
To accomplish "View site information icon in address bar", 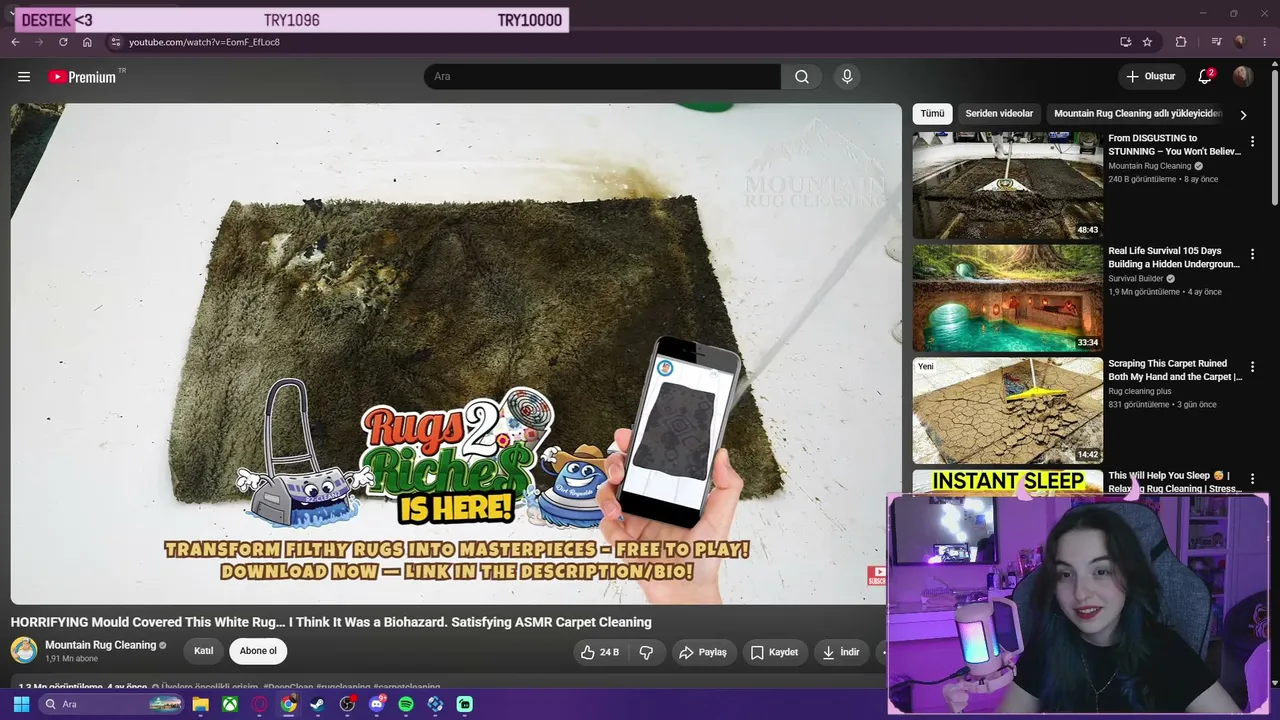I will (x=116, y=42).
